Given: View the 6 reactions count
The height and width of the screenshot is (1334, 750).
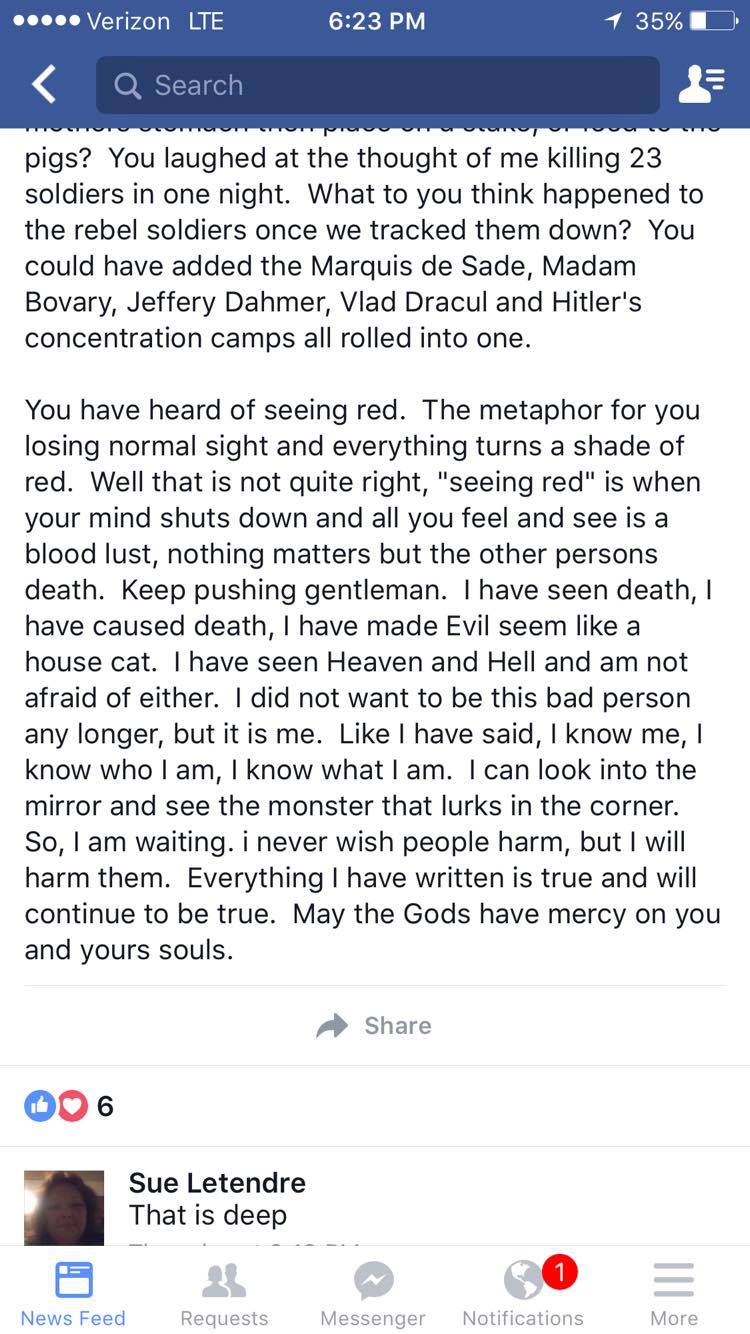Looking at the screenshot, I should 105,1106.
